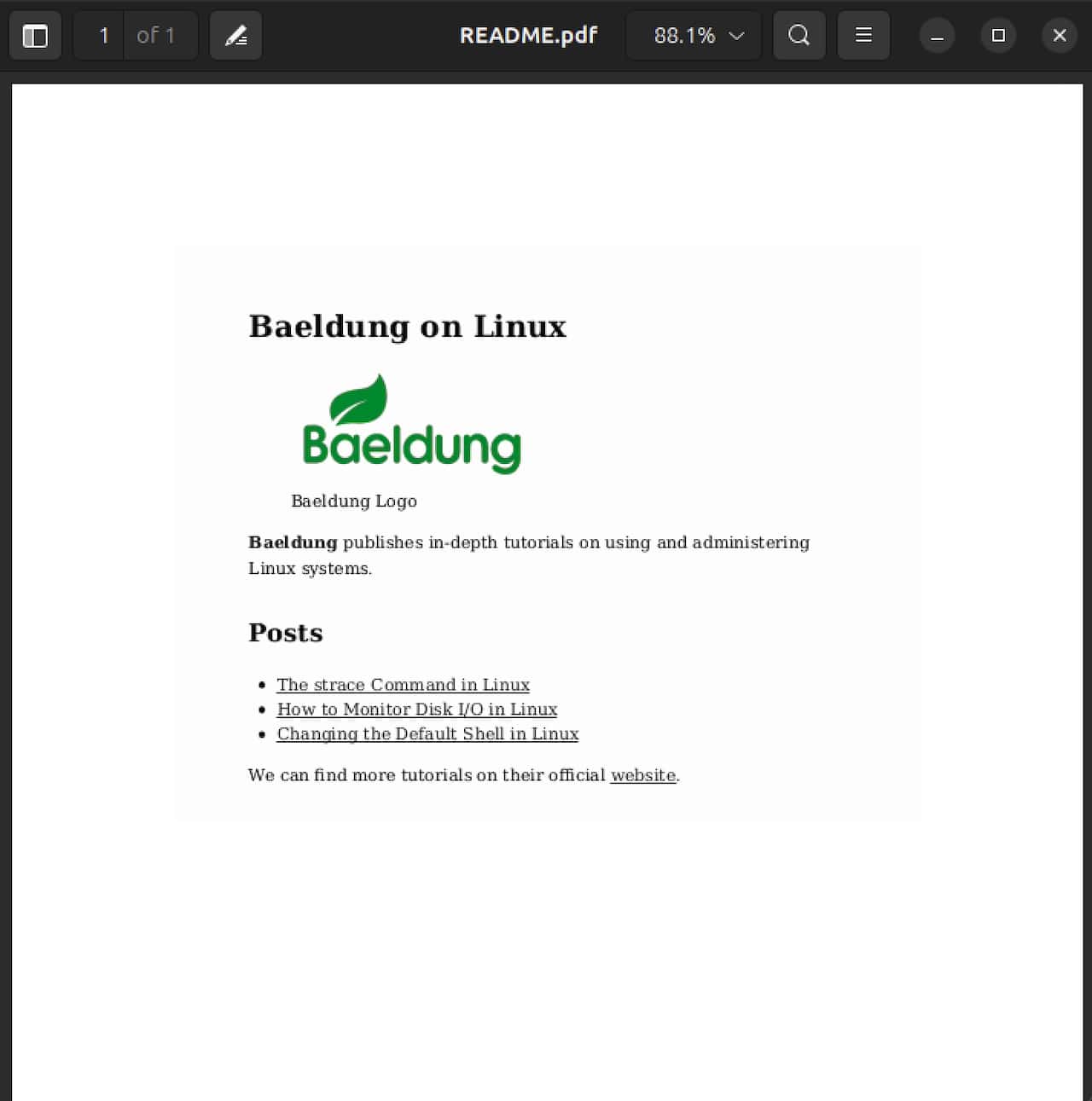Viewport: 1092px width, 1101px height.
Task: Toggle the sidebar panel icon
Action: coord(35,36)
